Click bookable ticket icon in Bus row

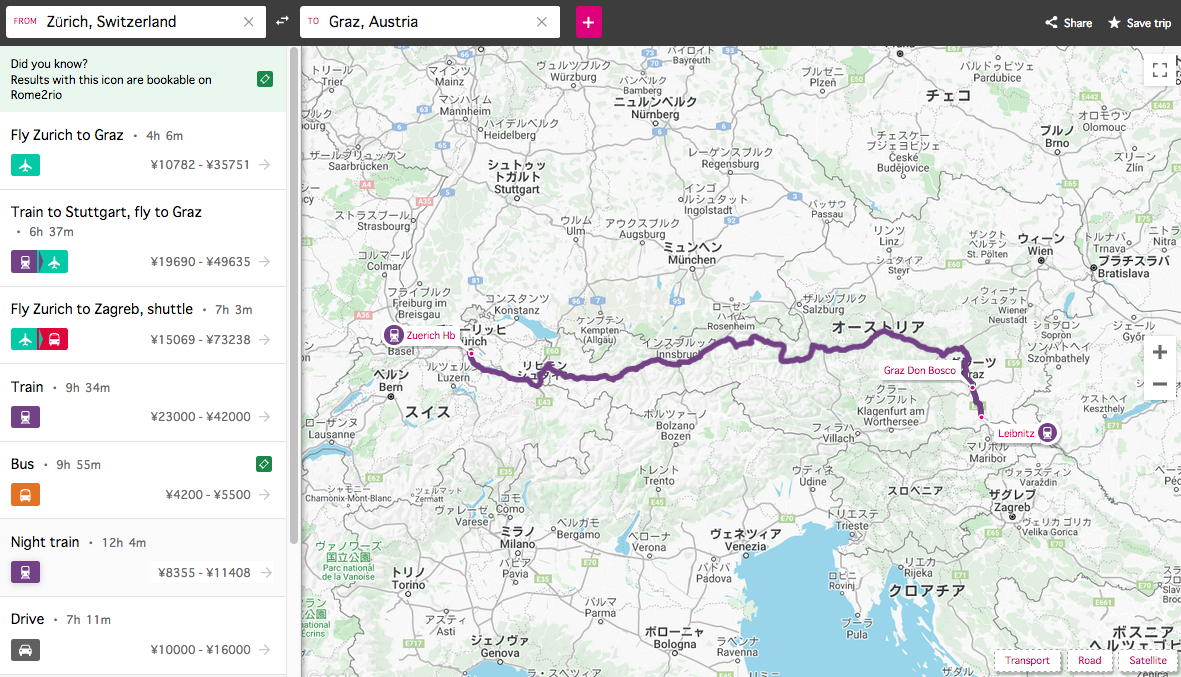tap(264, 464)
